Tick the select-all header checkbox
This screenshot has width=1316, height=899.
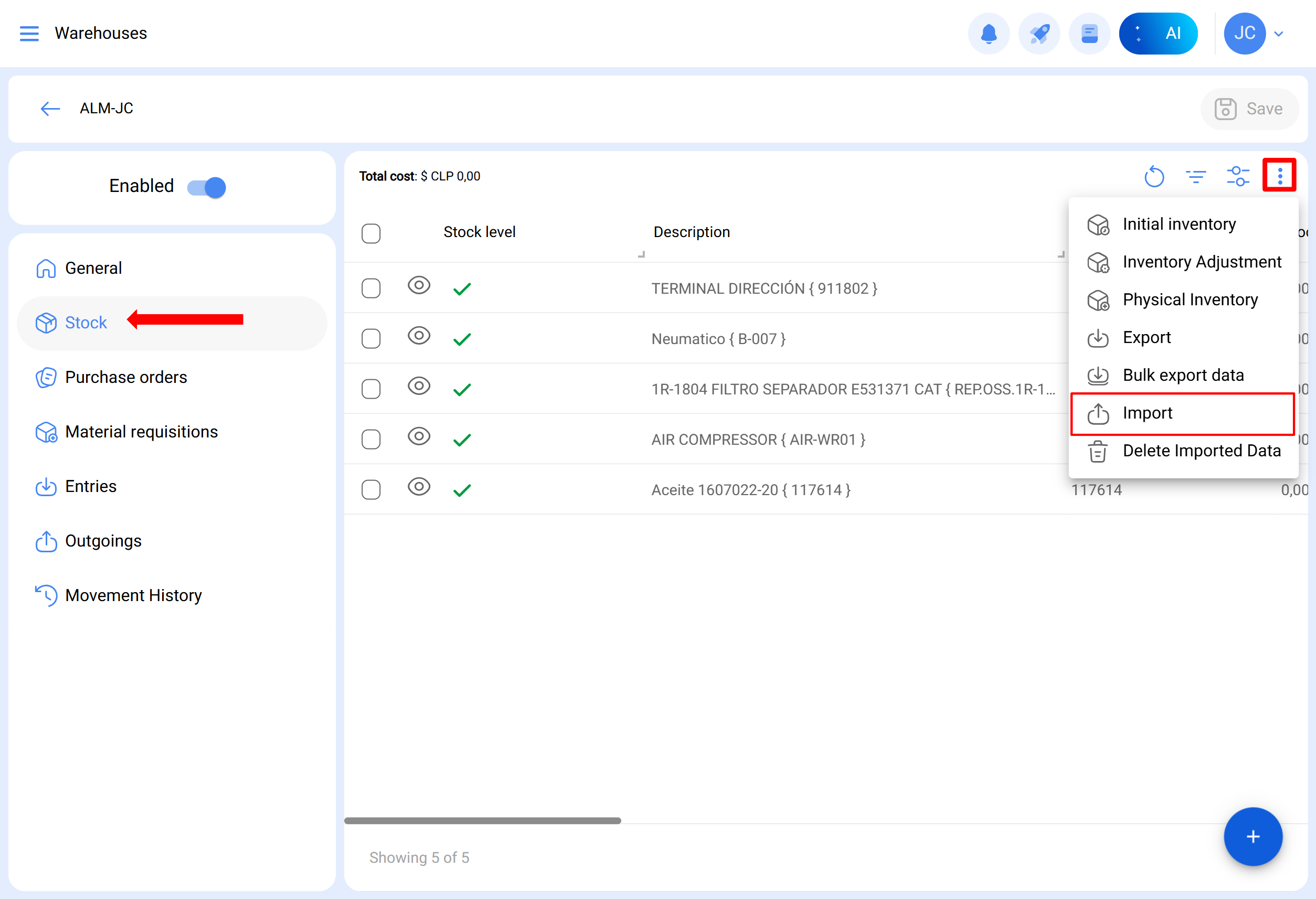(x=371, y=233)
